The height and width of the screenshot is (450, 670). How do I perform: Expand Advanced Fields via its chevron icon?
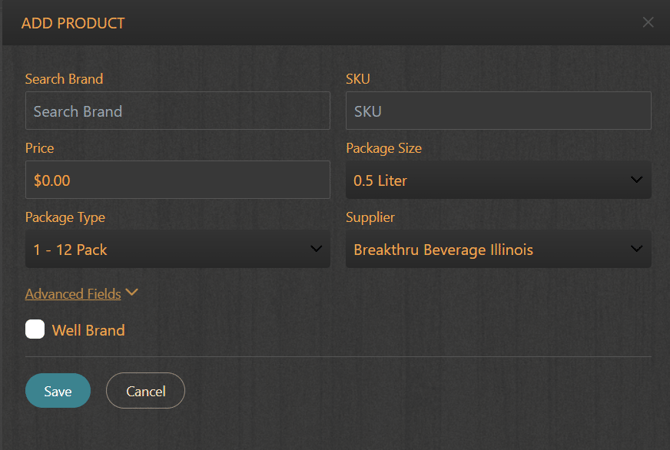coord(132,293)
